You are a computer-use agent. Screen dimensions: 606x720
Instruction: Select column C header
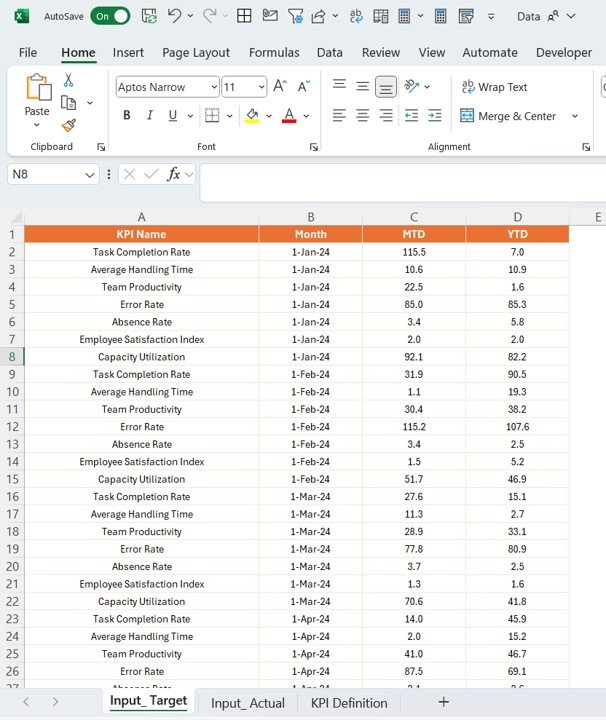click(x=414, y=217)
